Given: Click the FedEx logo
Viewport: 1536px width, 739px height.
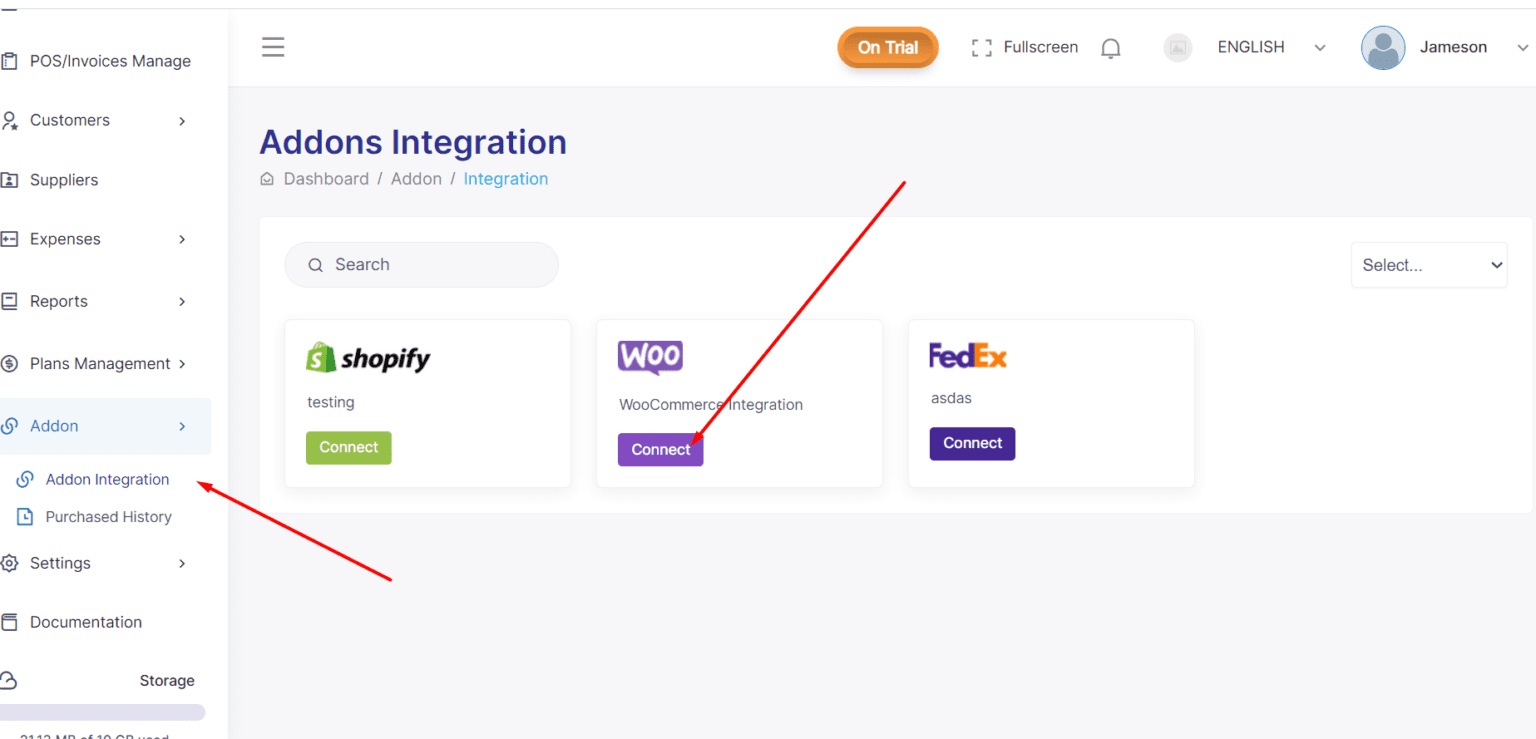Looking at the screenshot, I should coord(967,355).
